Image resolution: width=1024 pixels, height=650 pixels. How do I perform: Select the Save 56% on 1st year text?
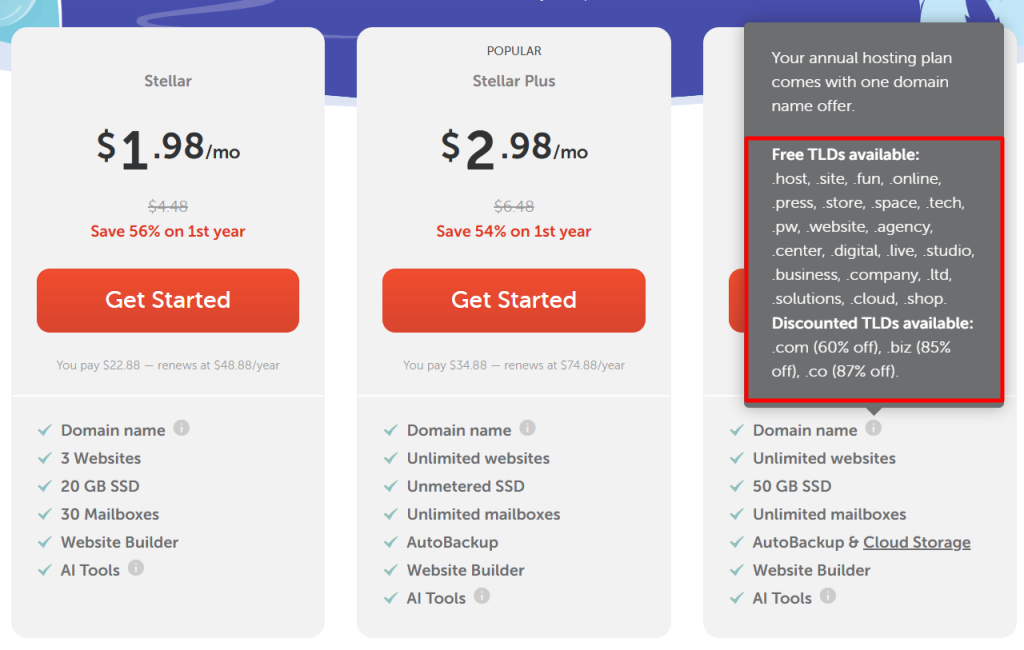pyautogui.click(x=167, y=230)
